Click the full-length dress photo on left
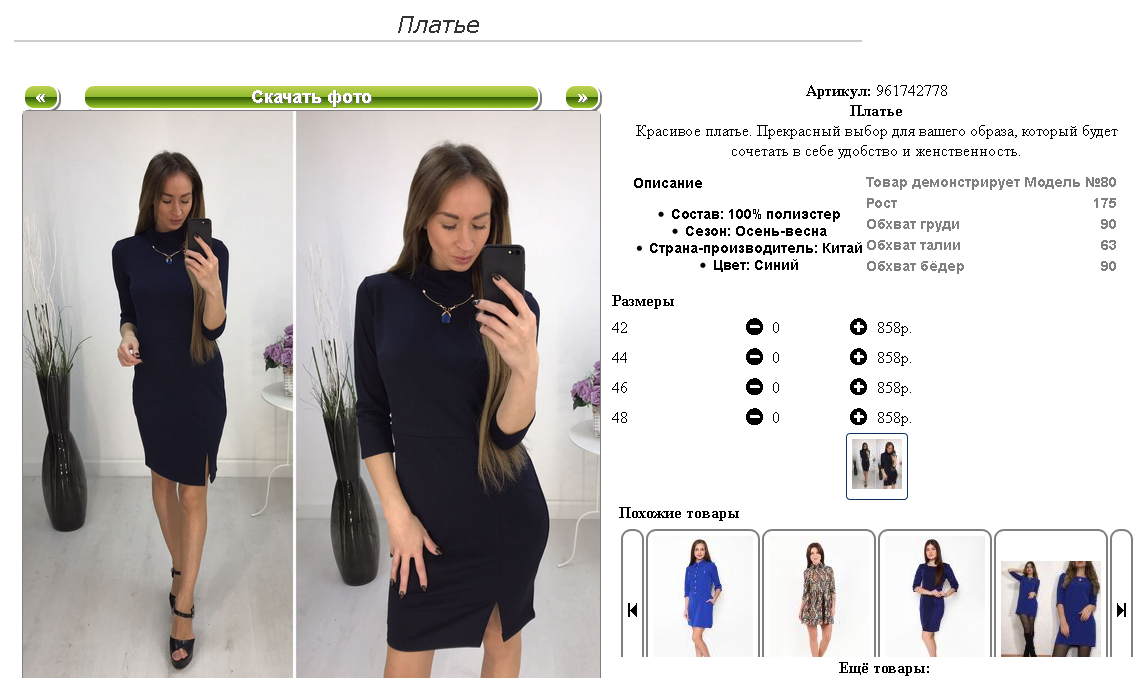Screen dimensions: 1135x678 pyautogui.click(x=158, y=394)
